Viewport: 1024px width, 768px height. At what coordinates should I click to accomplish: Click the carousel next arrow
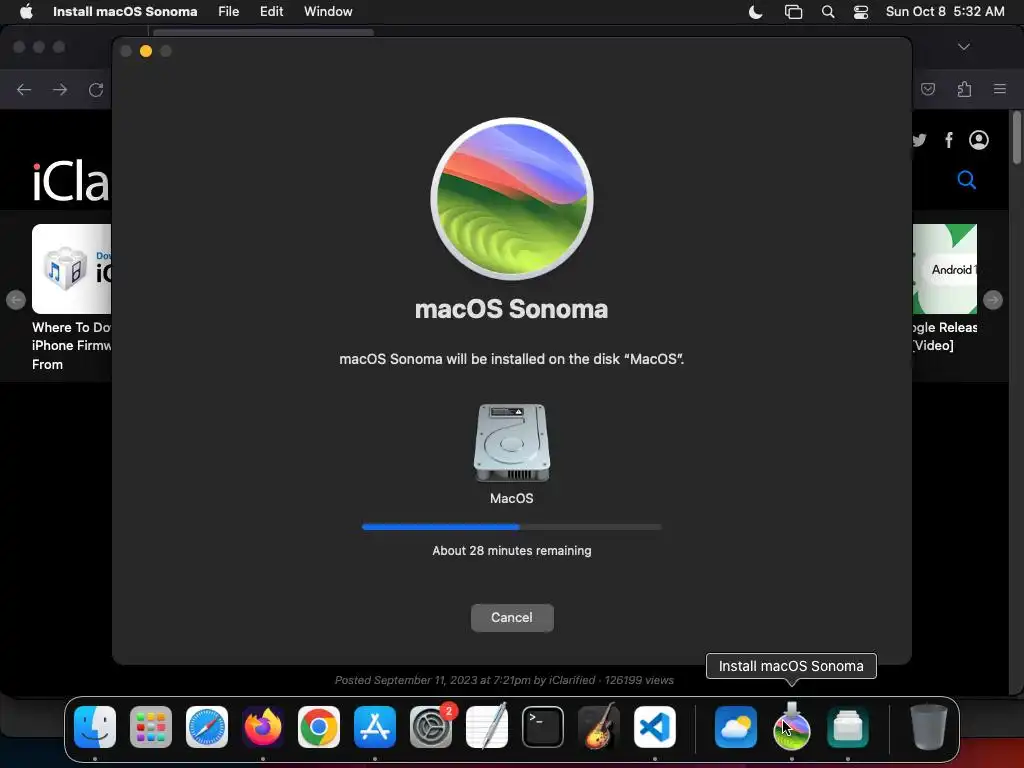coord(993,300)
